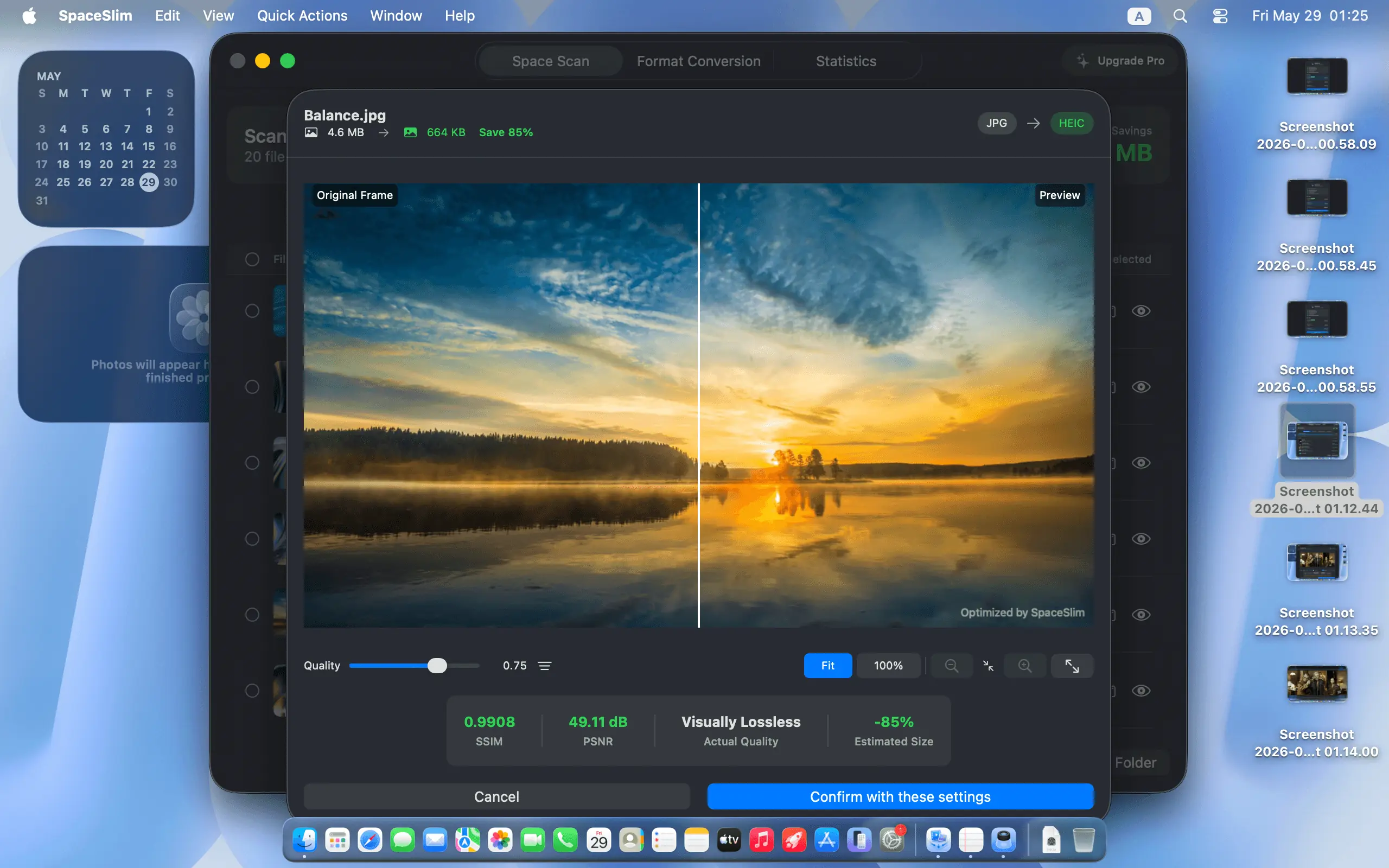Open the HEIC target format selector
The image size is (1389, 868).
click(1071, 123)
